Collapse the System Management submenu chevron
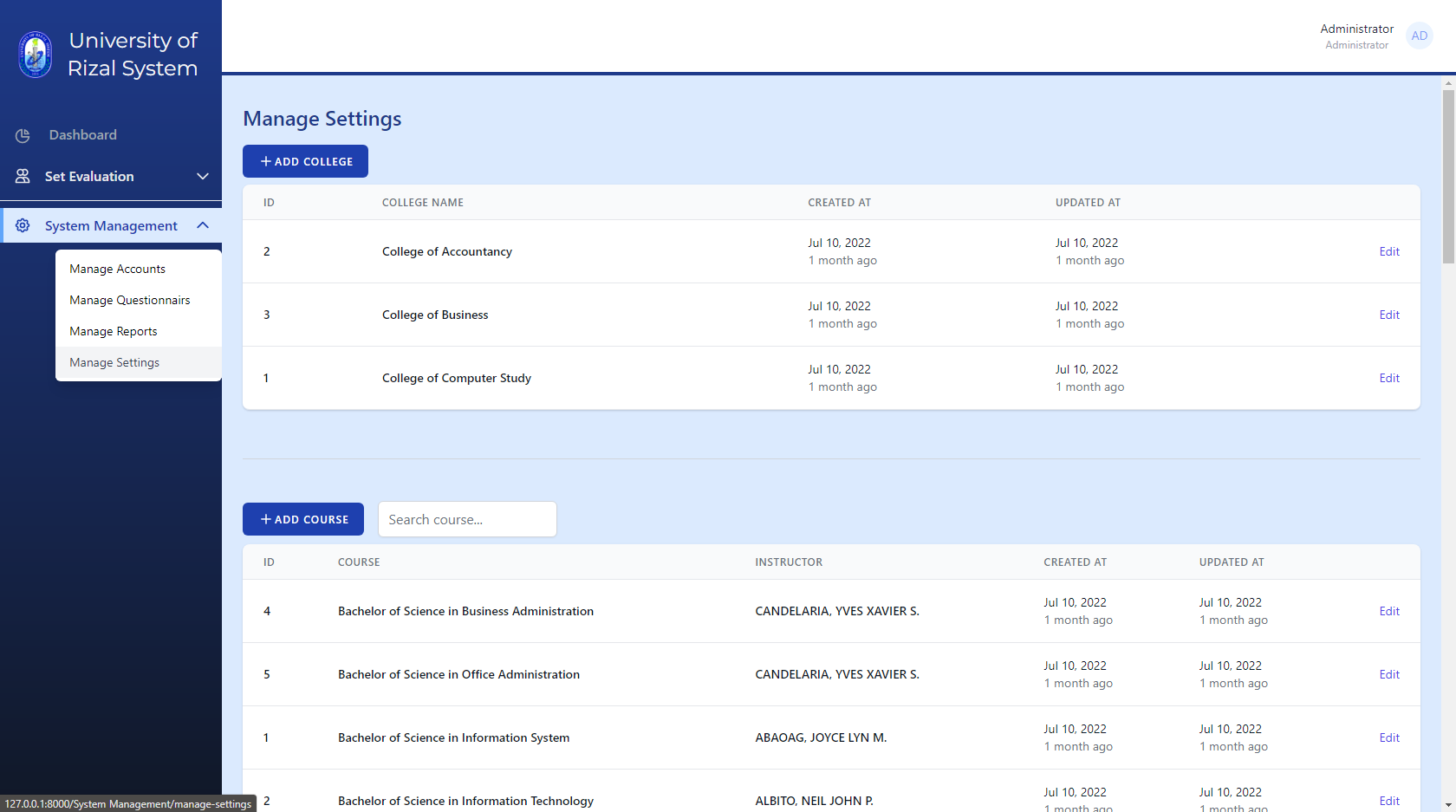This screenshot has width=1456, height=812. [203, 224]
